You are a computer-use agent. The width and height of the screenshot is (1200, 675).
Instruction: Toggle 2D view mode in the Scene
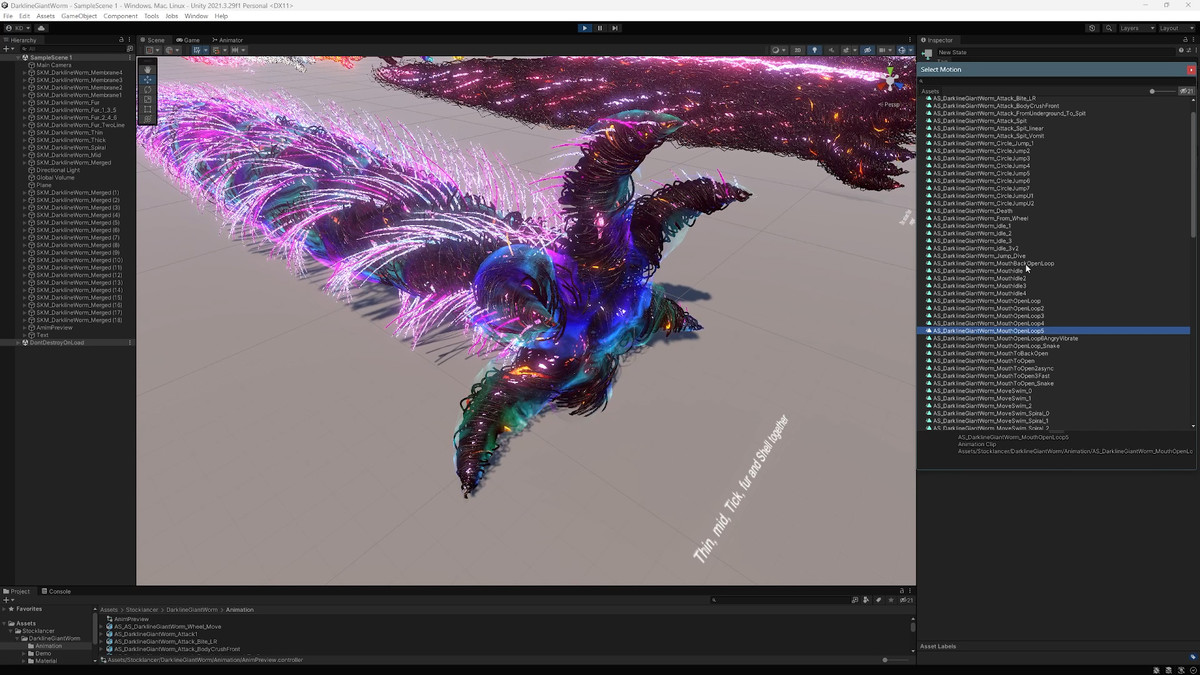coord(797,50)
